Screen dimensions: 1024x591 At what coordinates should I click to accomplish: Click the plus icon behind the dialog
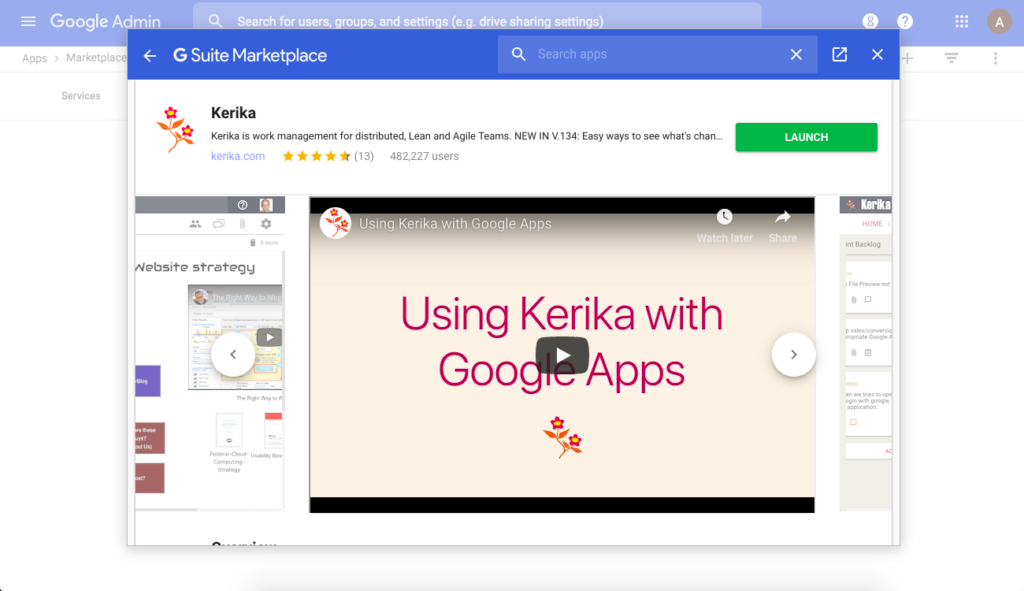(907, 58)
